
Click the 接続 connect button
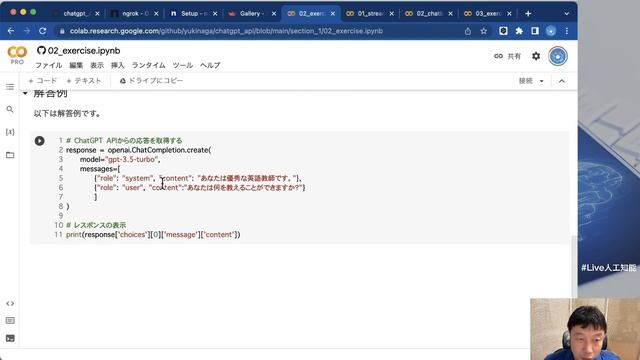[526, 81]
